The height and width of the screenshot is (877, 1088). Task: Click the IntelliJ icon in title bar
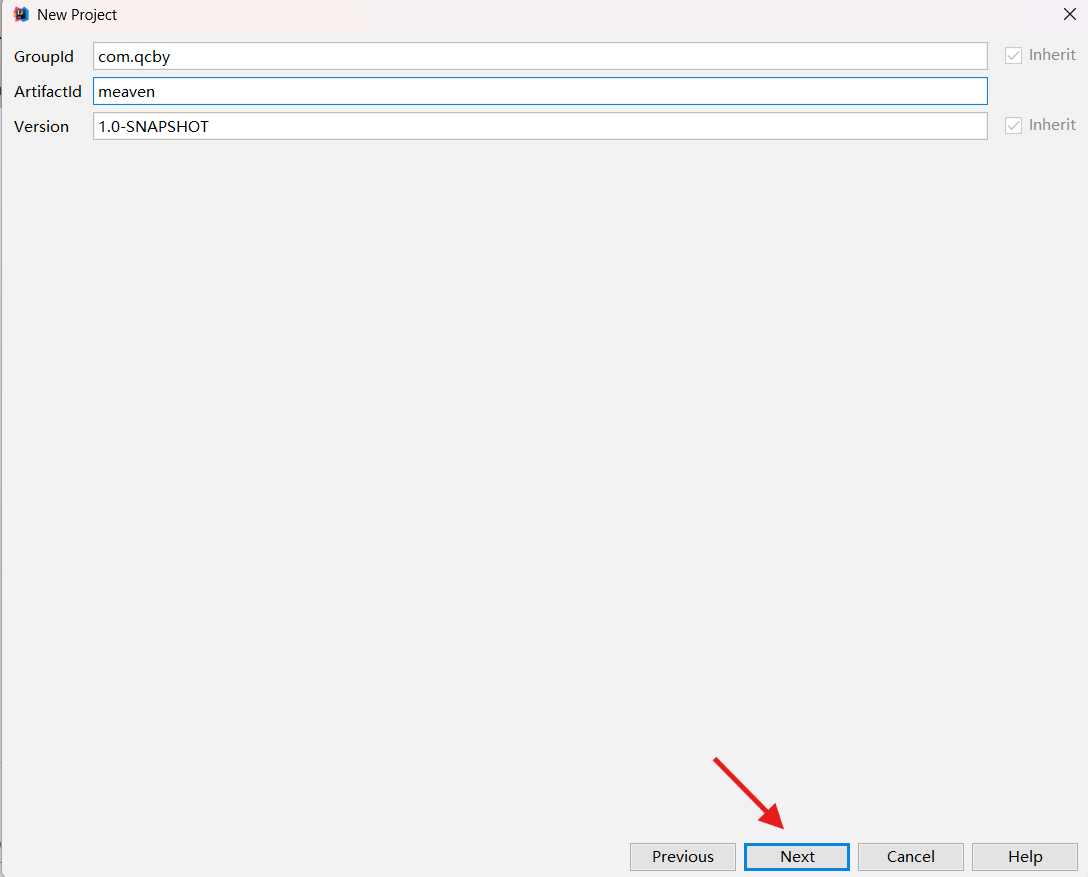pyautogui.click(x=21, y=15)
